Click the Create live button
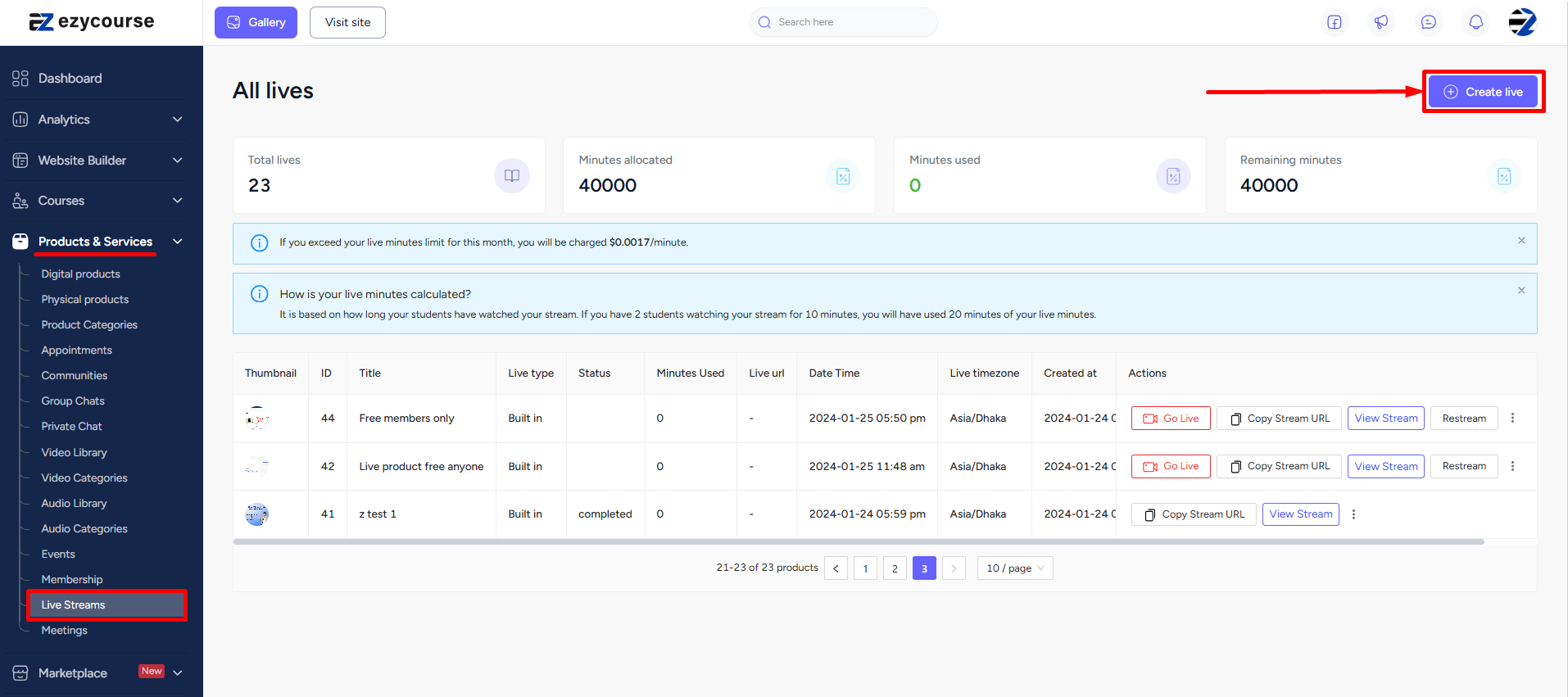This screenshot has width=1568, height=697. coord(1483,92)
